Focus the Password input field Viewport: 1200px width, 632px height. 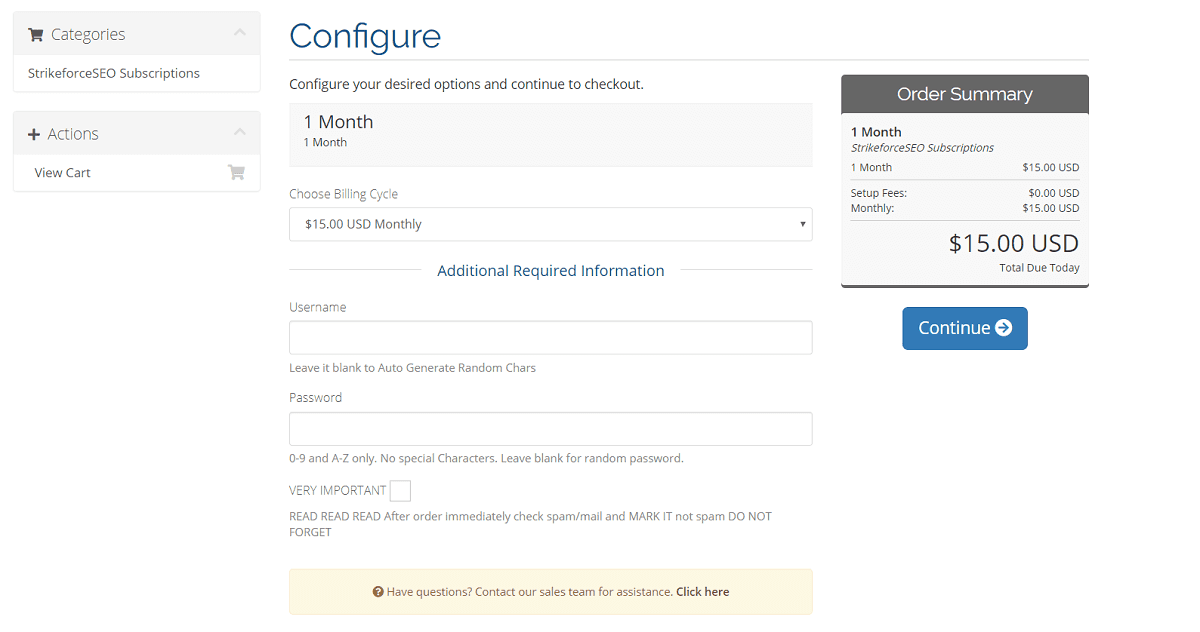(x=551, y=429)
